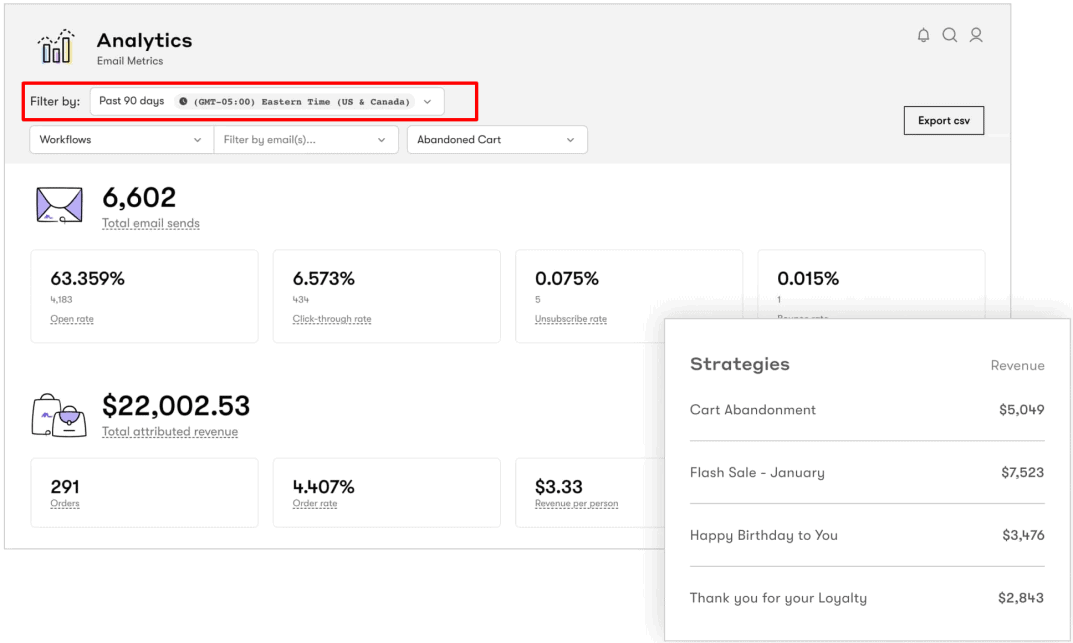Click the Click-through rate label
This screenshot has height=643, width=1073.
[x=331, y=319]
